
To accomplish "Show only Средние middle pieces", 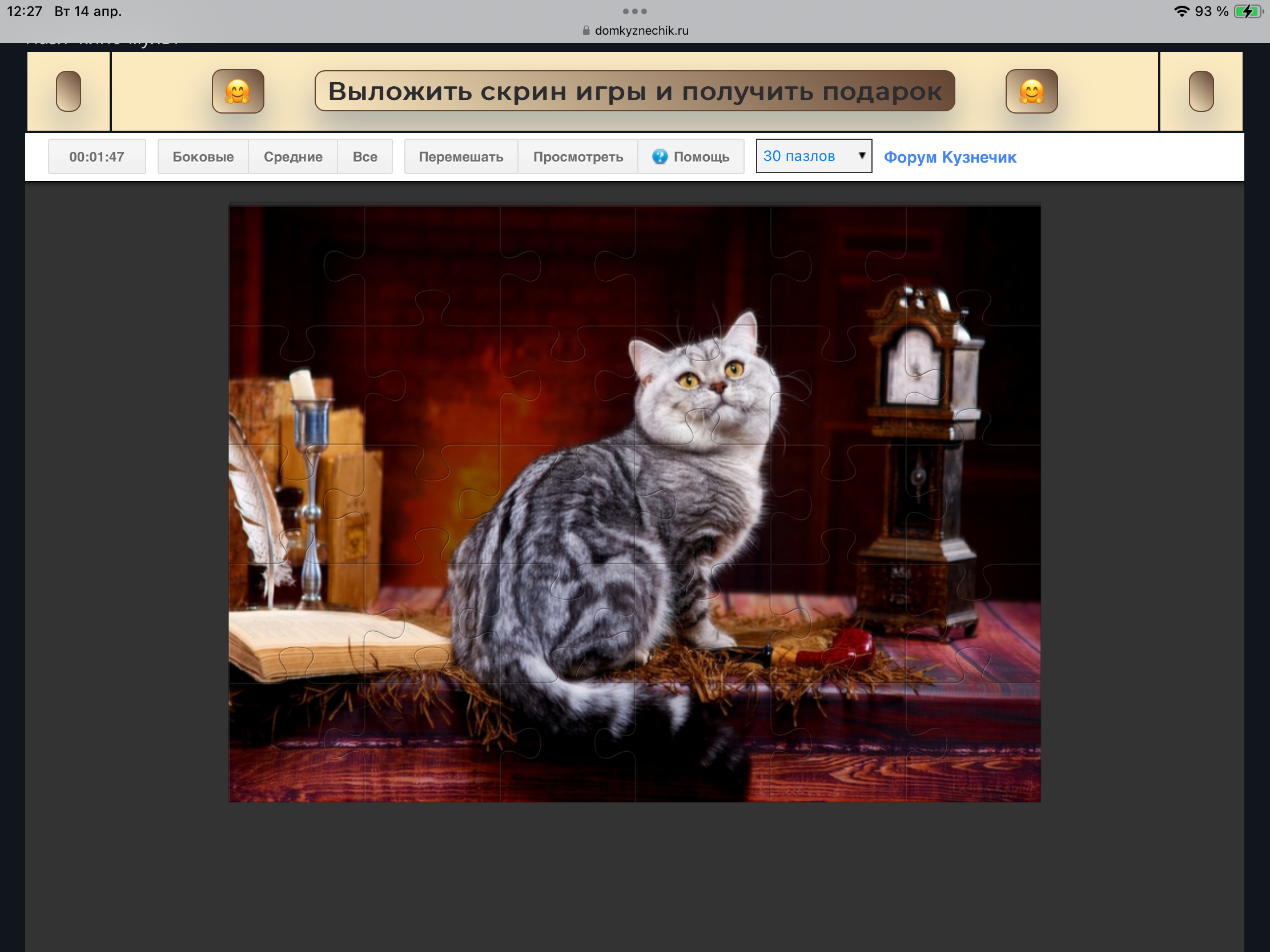I will click(x=293, y=156).
